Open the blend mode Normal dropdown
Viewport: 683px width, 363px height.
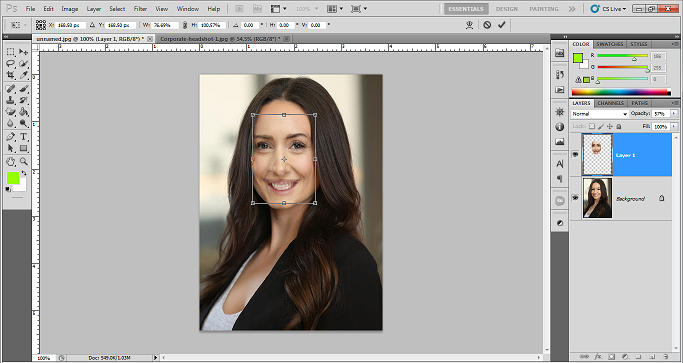(600, 114)
